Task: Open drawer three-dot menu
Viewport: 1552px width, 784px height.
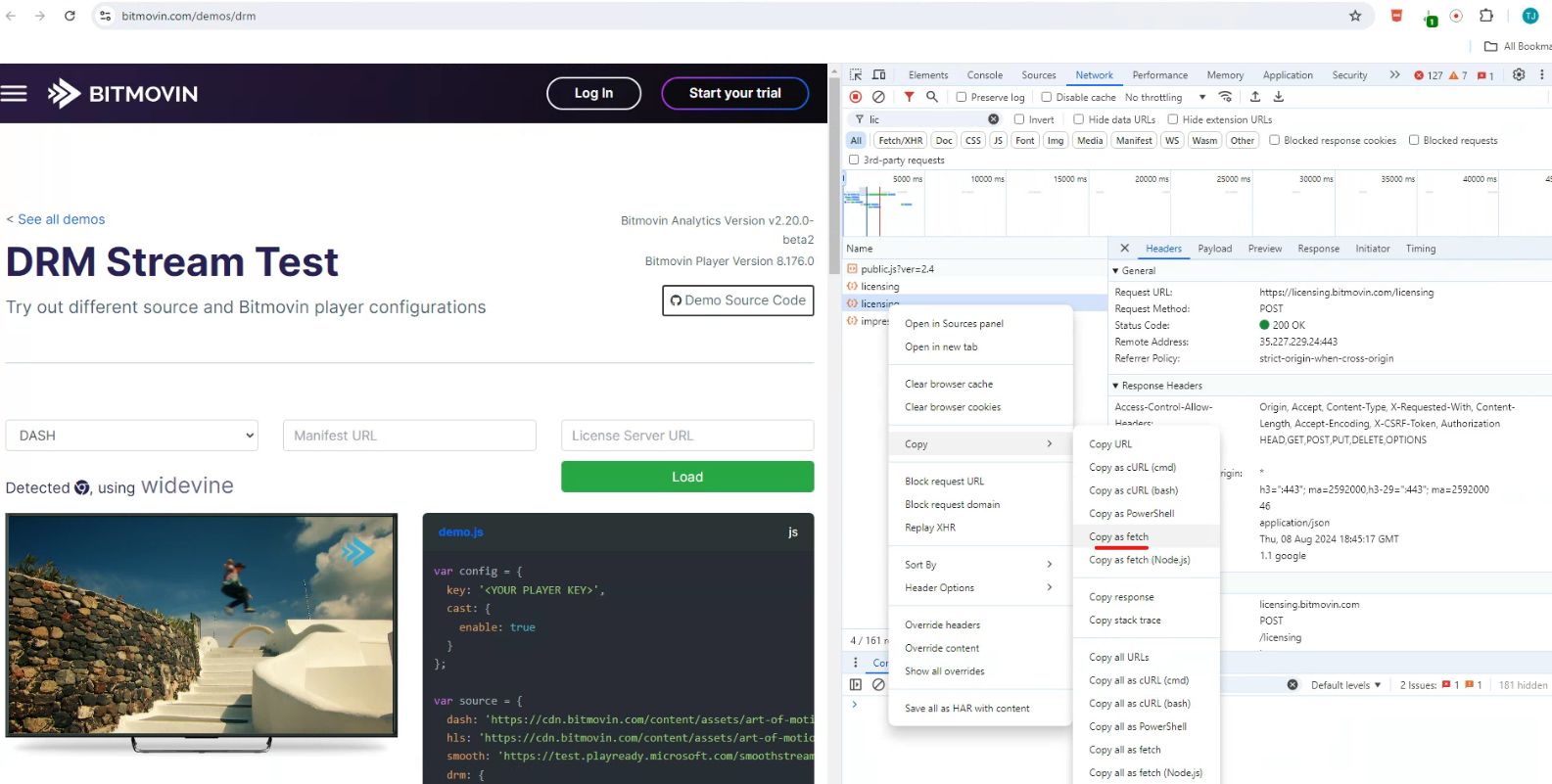Action: click(x=856, y=663)
